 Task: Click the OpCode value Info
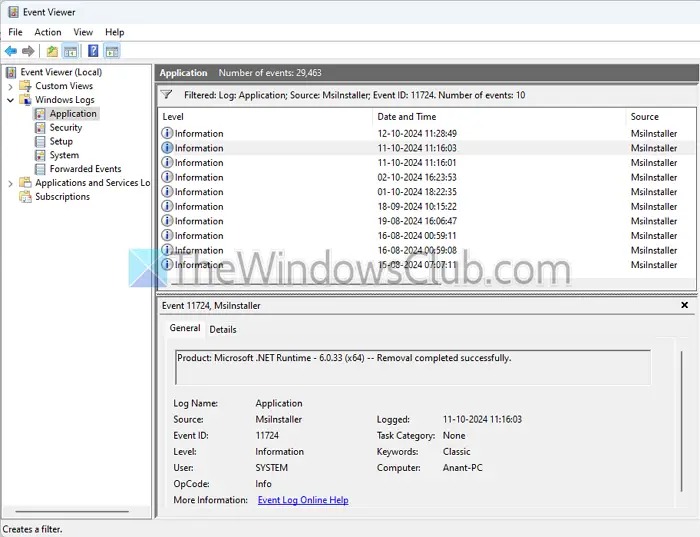point(263,484)
